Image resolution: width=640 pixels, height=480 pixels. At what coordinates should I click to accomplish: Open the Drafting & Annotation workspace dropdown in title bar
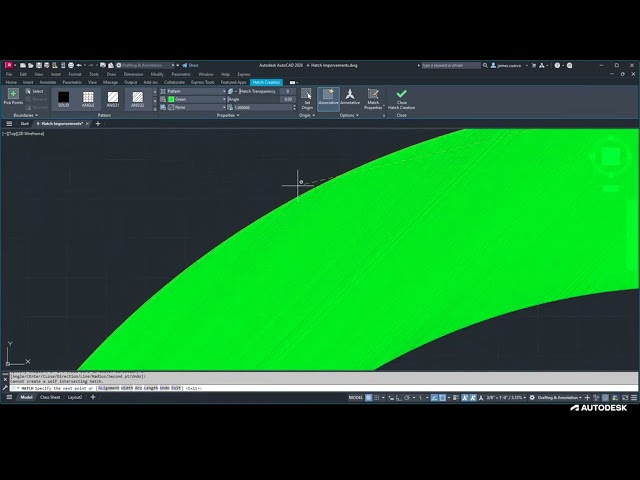click(x=145, y=65)
